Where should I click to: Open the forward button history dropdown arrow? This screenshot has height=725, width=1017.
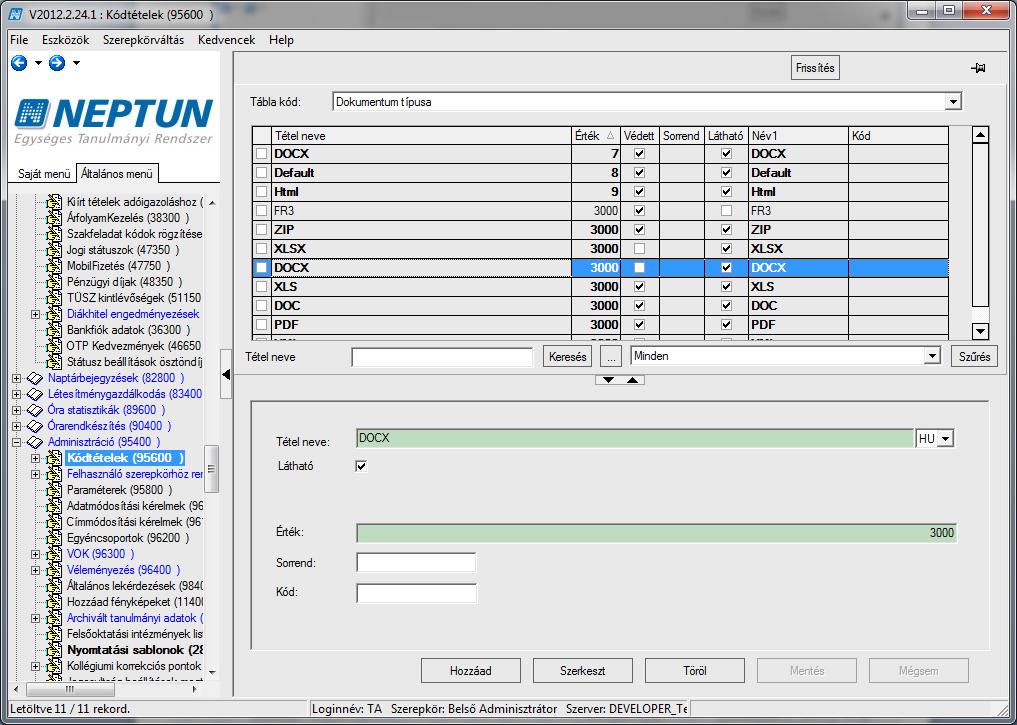point(76,63)
